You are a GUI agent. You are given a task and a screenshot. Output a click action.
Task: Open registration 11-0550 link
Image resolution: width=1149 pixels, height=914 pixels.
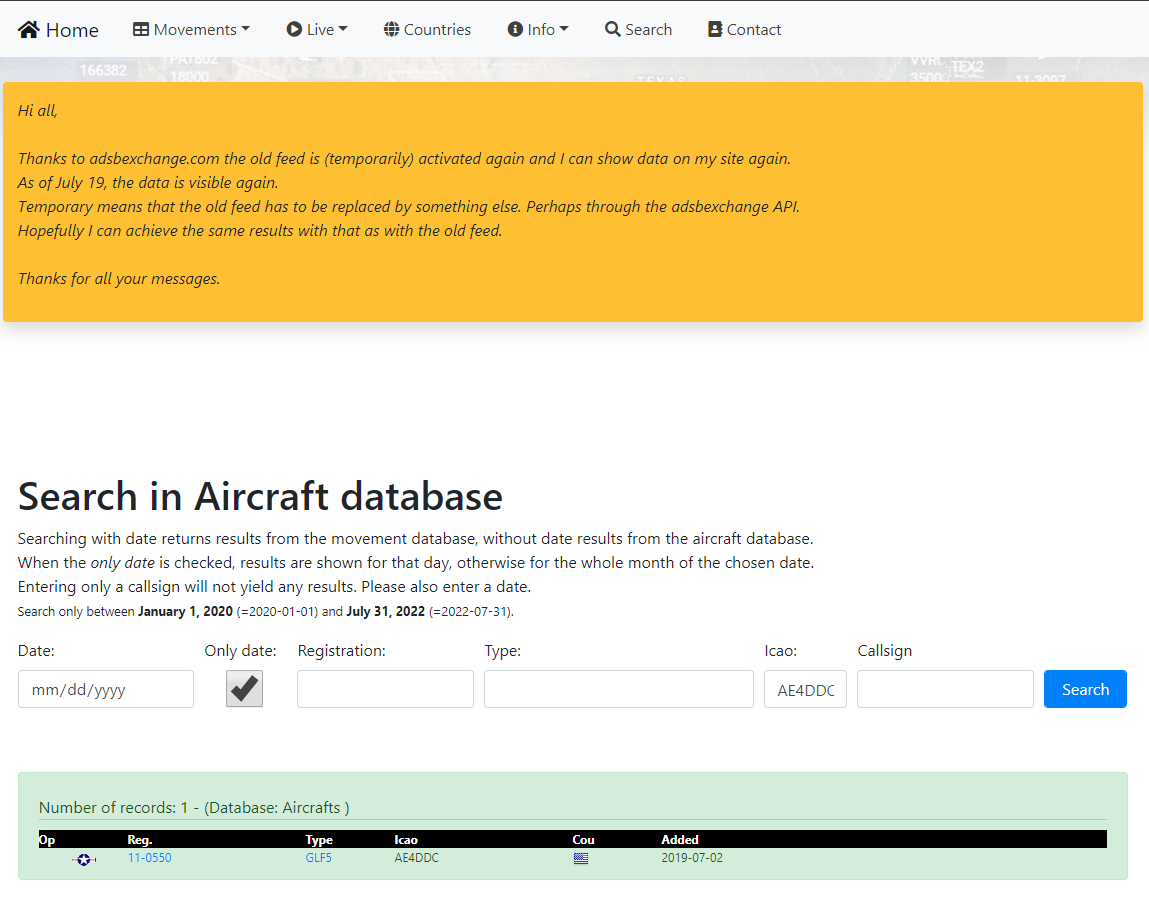149,858
